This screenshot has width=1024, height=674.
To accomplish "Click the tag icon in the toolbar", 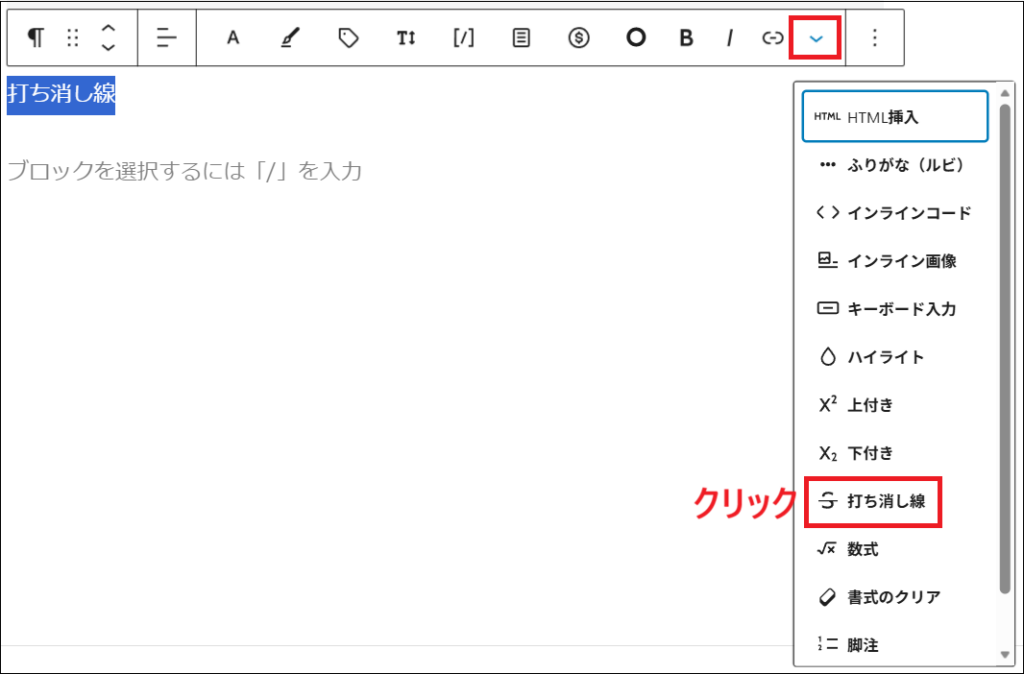I will tap(347, 37).
